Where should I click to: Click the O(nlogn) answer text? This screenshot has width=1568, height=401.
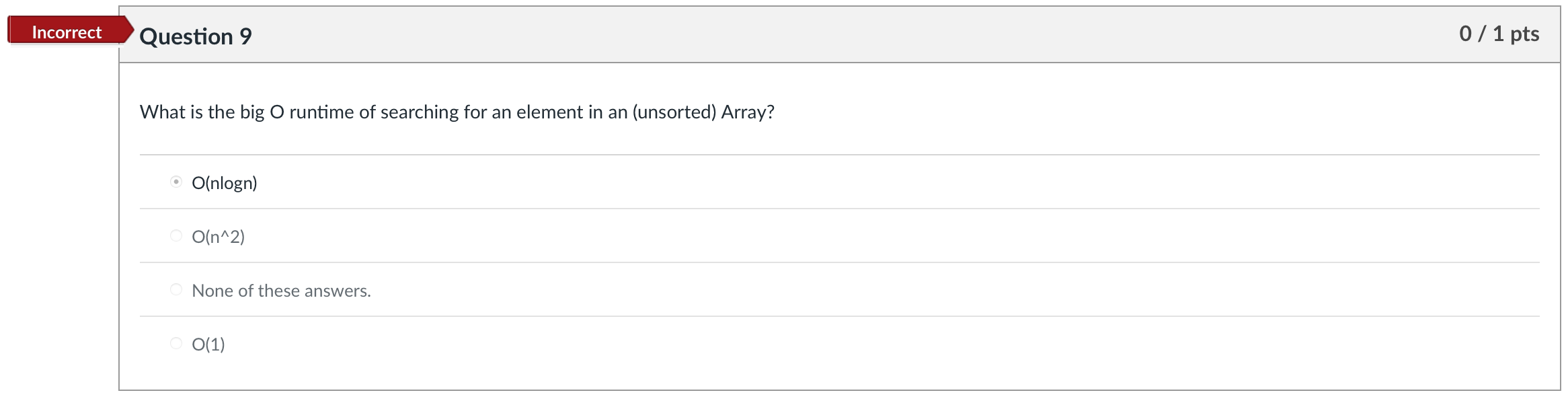(x=225, y=182)
